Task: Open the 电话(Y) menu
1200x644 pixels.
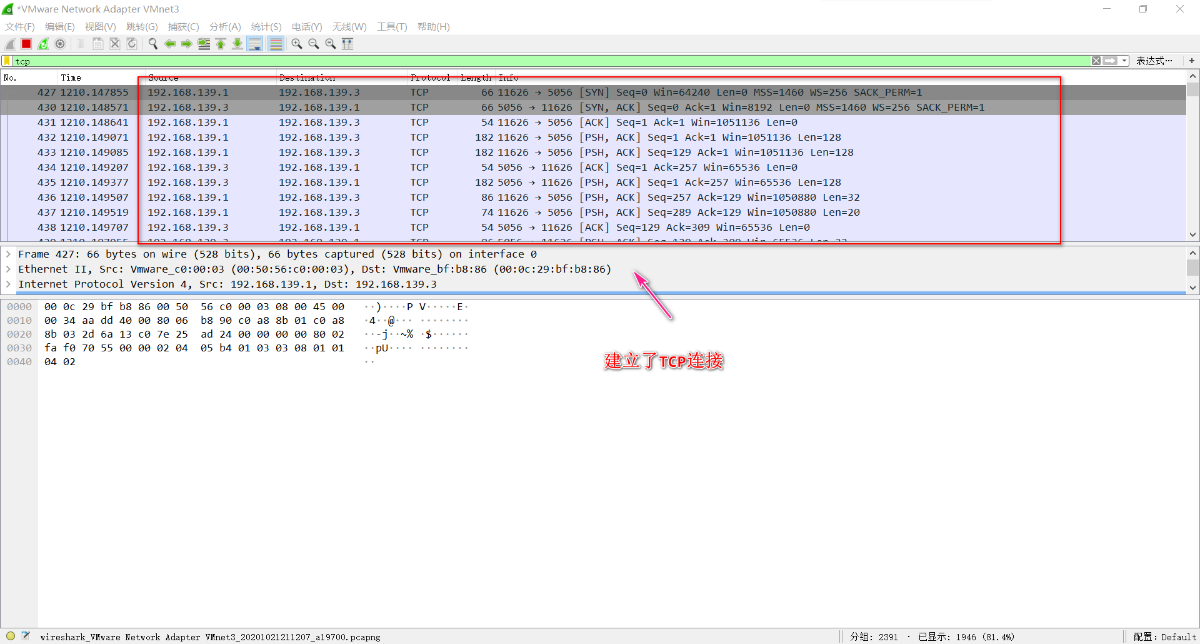Action: pyautogui.click(x=307, y=26)
